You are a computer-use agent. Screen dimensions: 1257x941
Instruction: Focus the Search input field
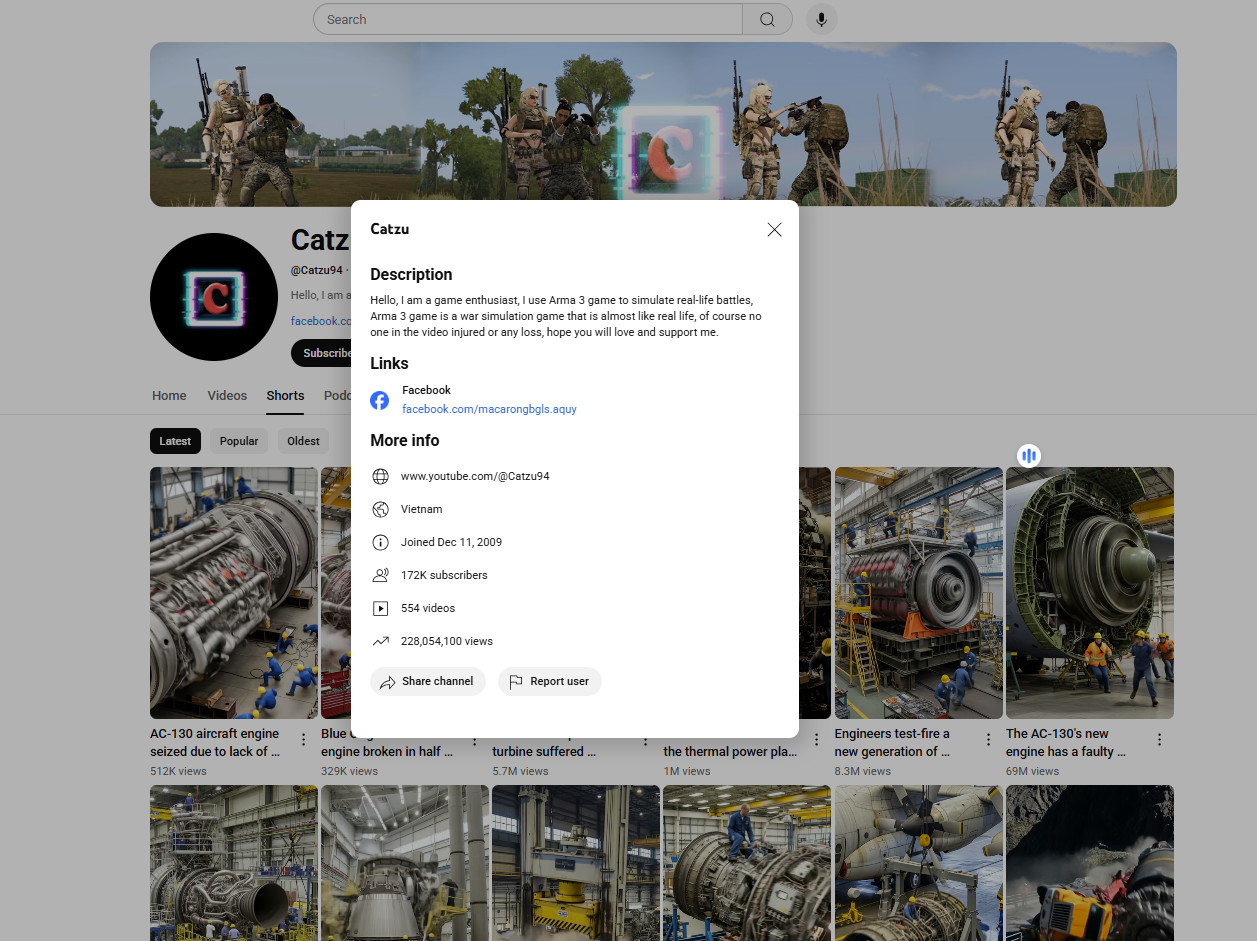click(528, 19)
